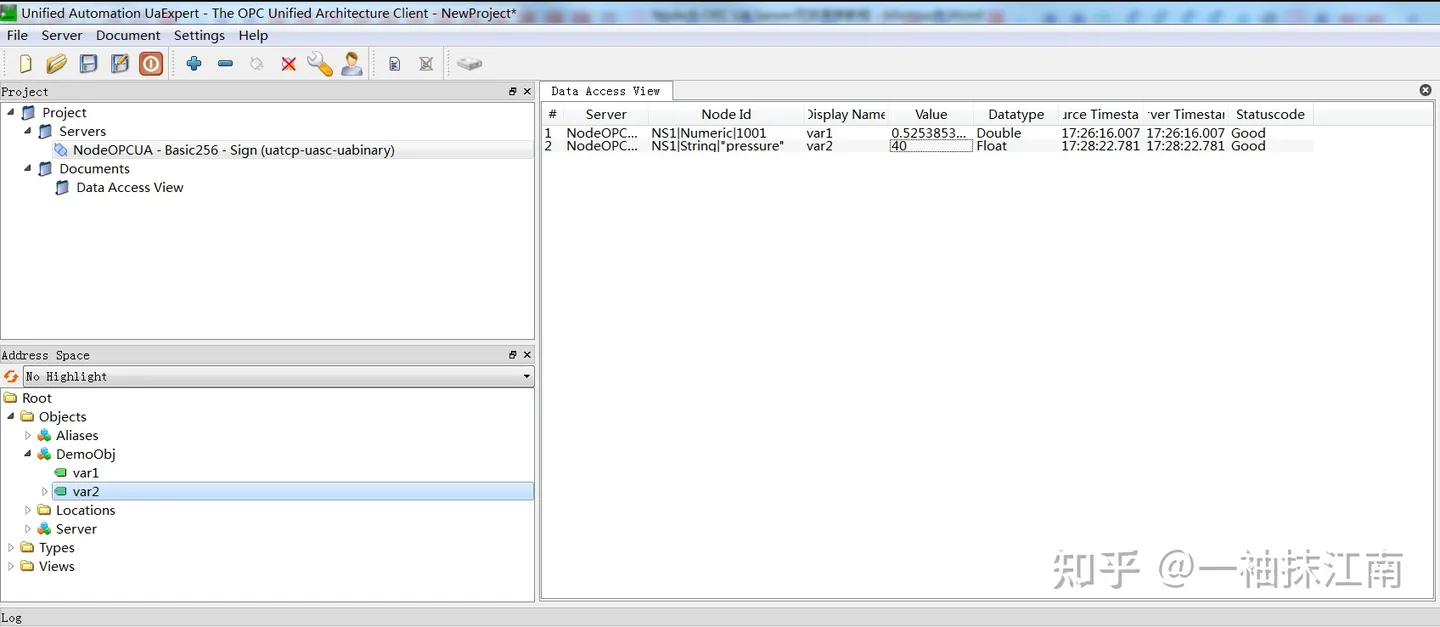Click the NS1|Numeric|1001 node id cell

[709, 133]
